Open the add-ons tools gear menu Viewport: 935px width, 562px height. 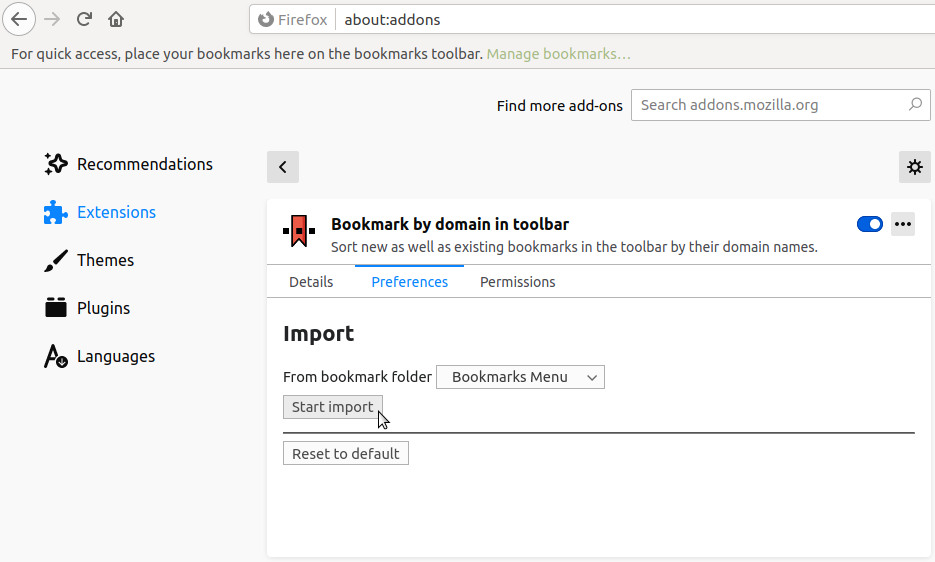[x=915, y=167]
